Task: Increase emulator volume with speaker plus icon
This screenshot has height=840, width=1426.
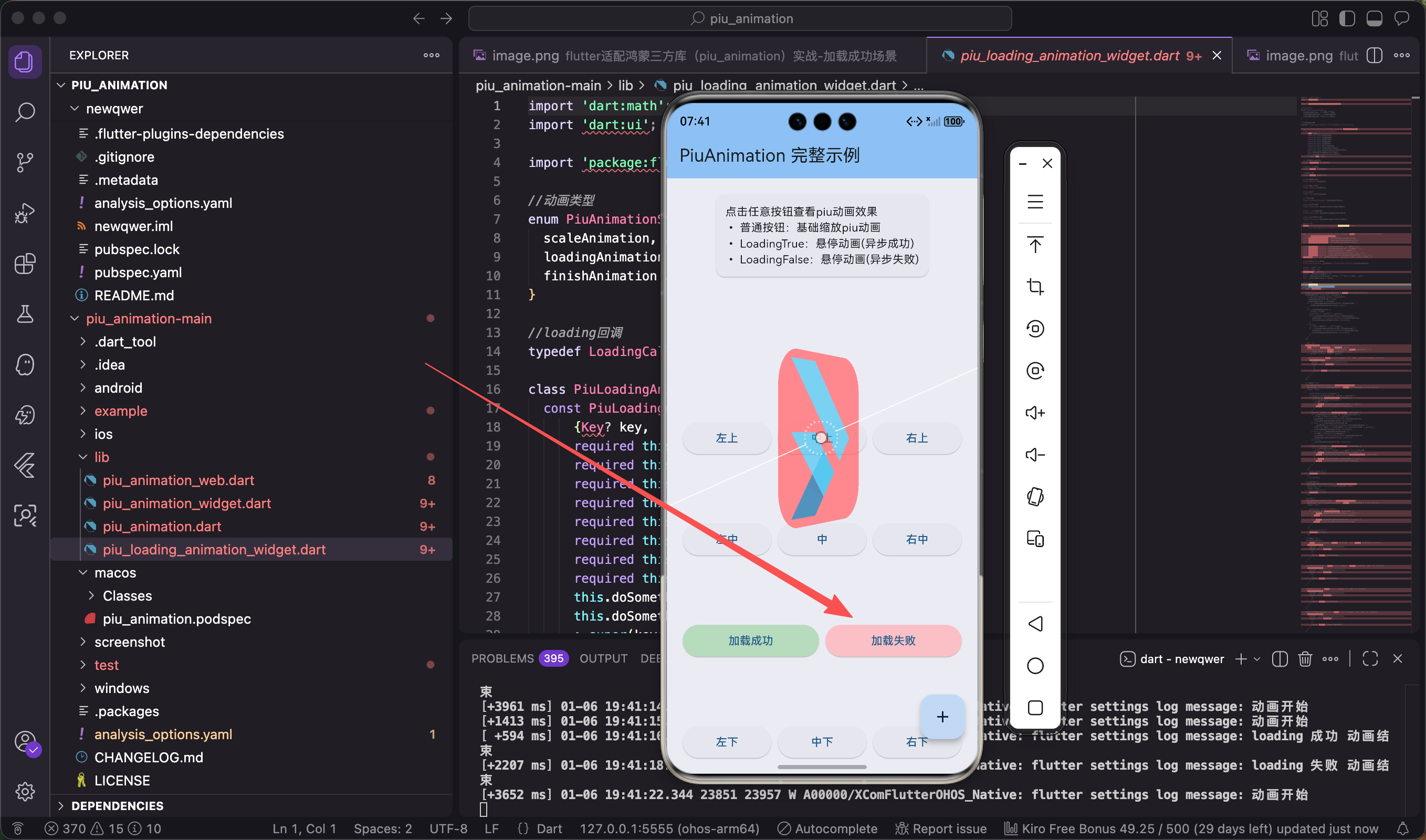Action: coord(1035,413)
